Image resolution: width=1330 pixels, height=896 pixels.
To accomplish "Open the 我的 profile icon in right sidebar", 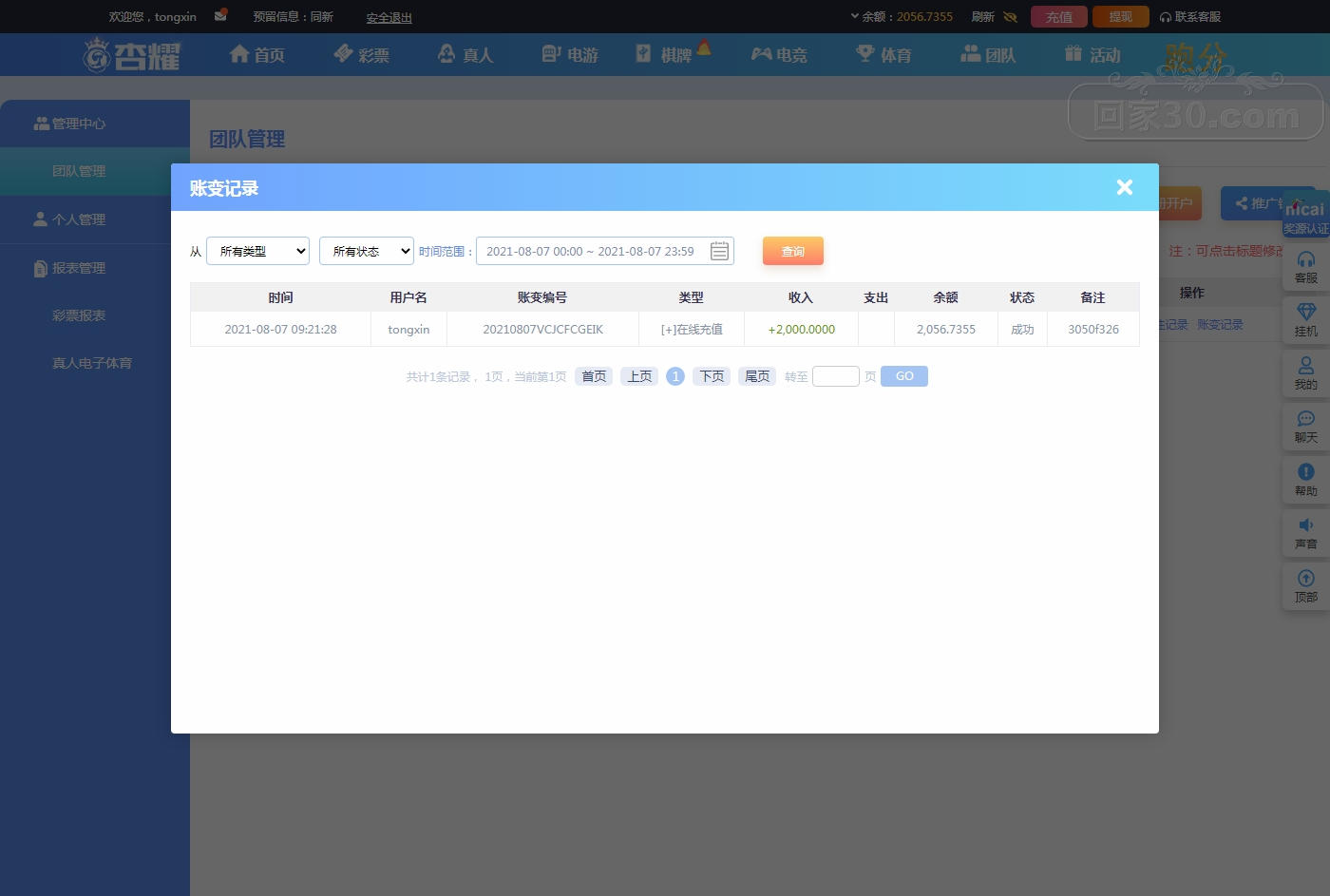I will 1306,365.
